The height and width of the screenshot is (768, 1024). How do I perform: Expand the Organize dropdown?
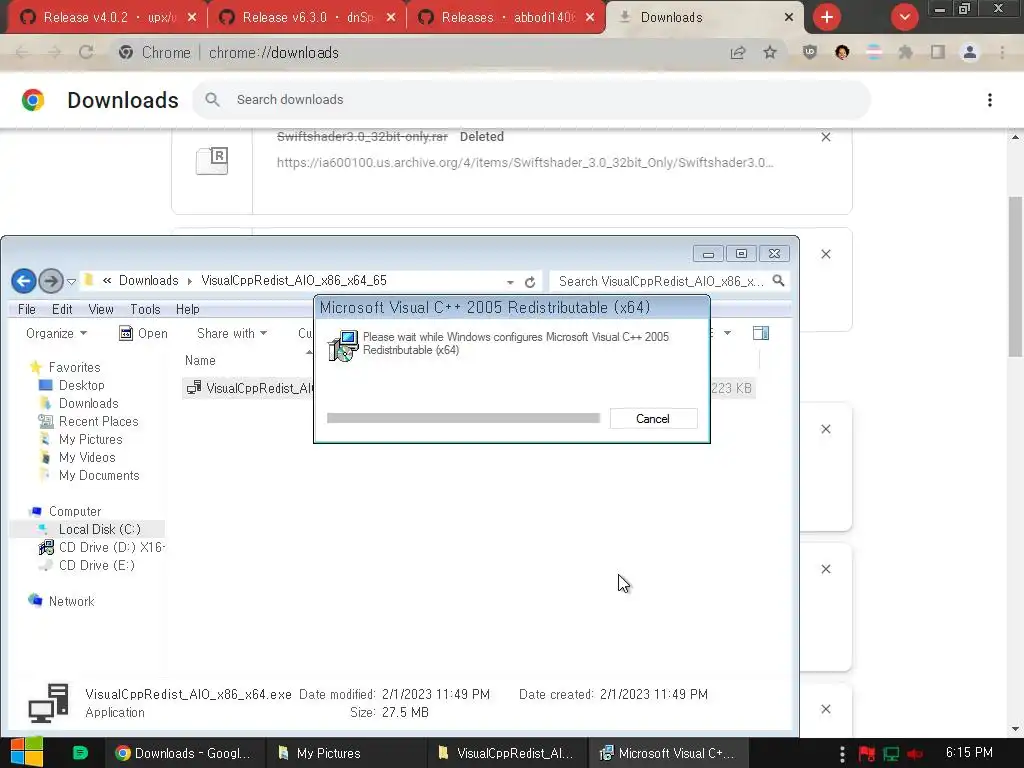click(56, 333)
